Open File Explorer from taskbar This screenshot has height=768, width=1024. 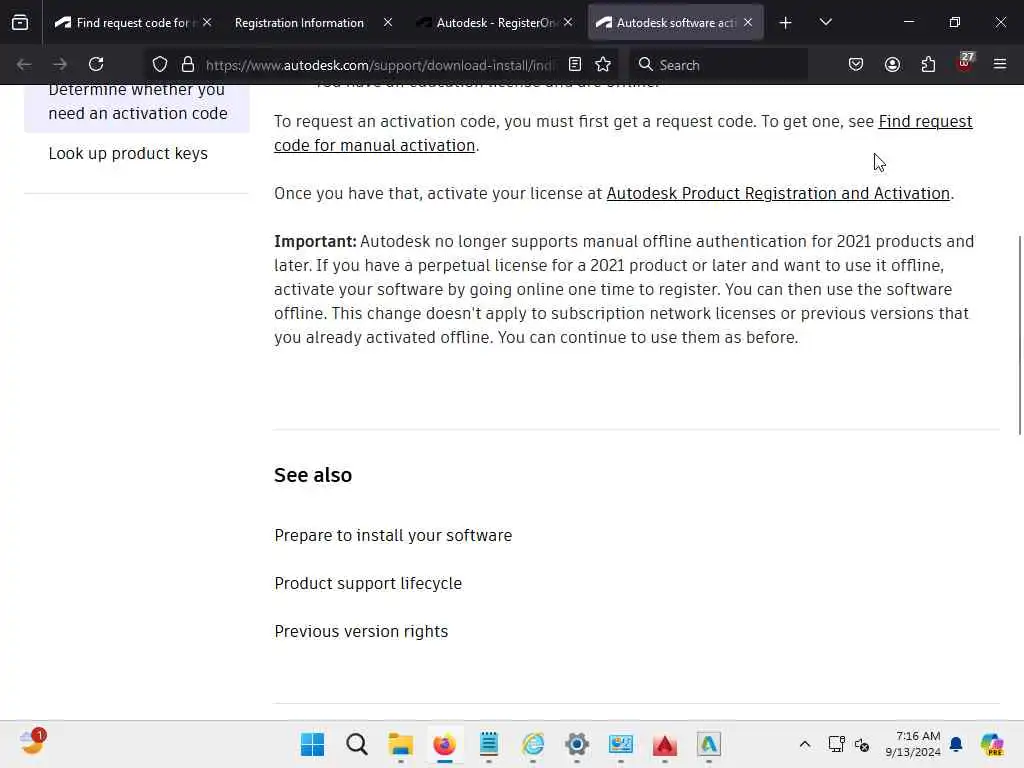coord(400,744)
